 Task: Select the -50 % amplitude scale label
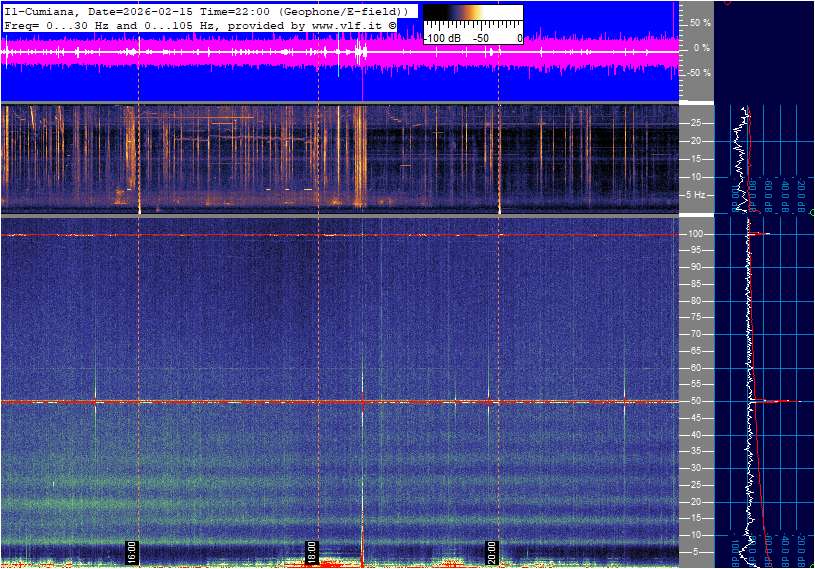698,73
